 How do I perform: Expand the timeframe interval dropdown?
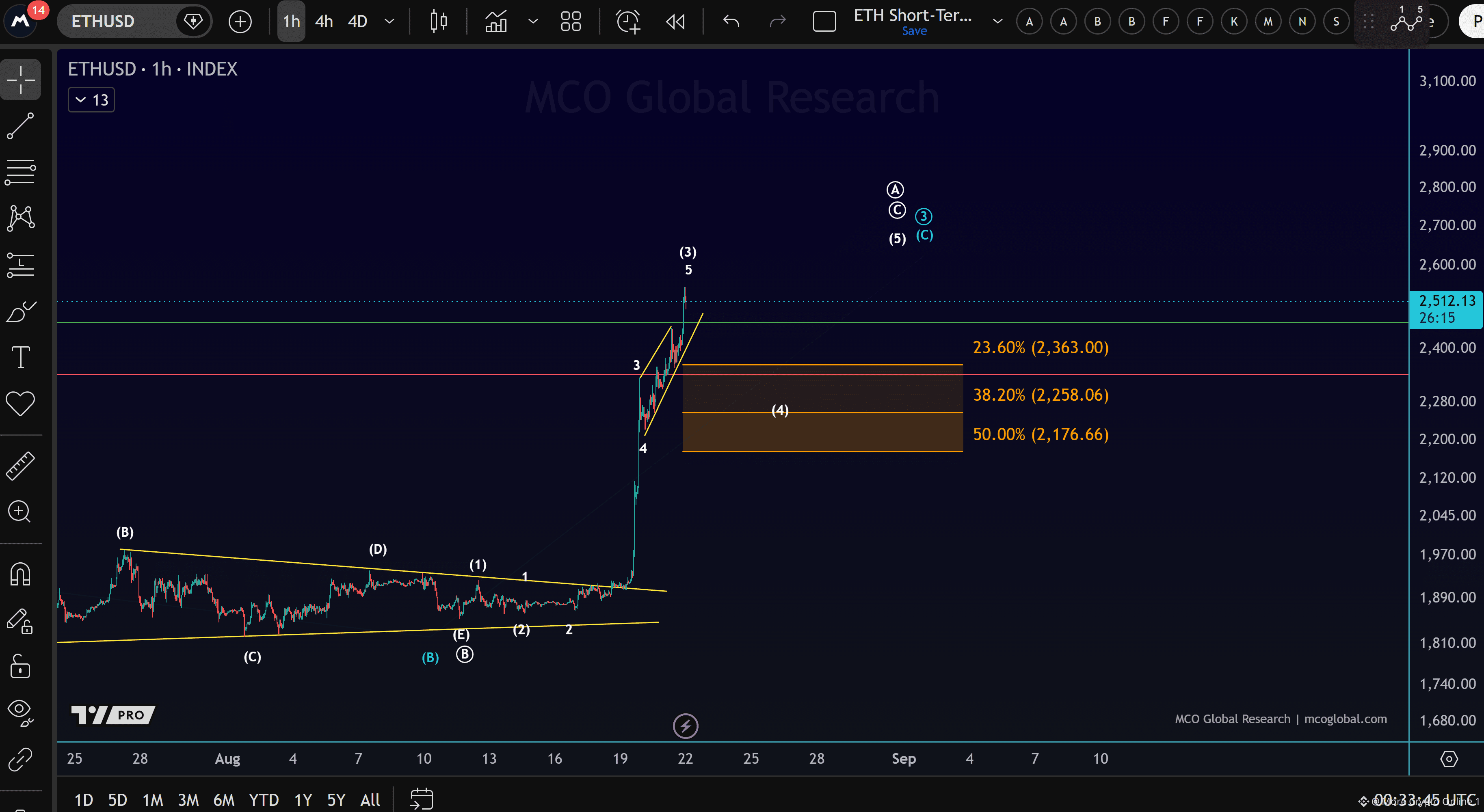click(x=389, y=22)
